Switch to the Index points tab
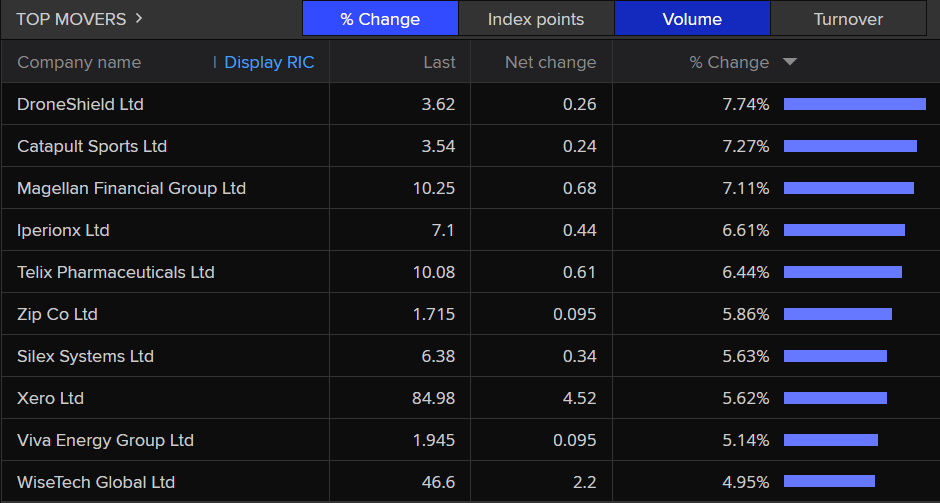The image size is (940, 503). click(x=536, y=19)
